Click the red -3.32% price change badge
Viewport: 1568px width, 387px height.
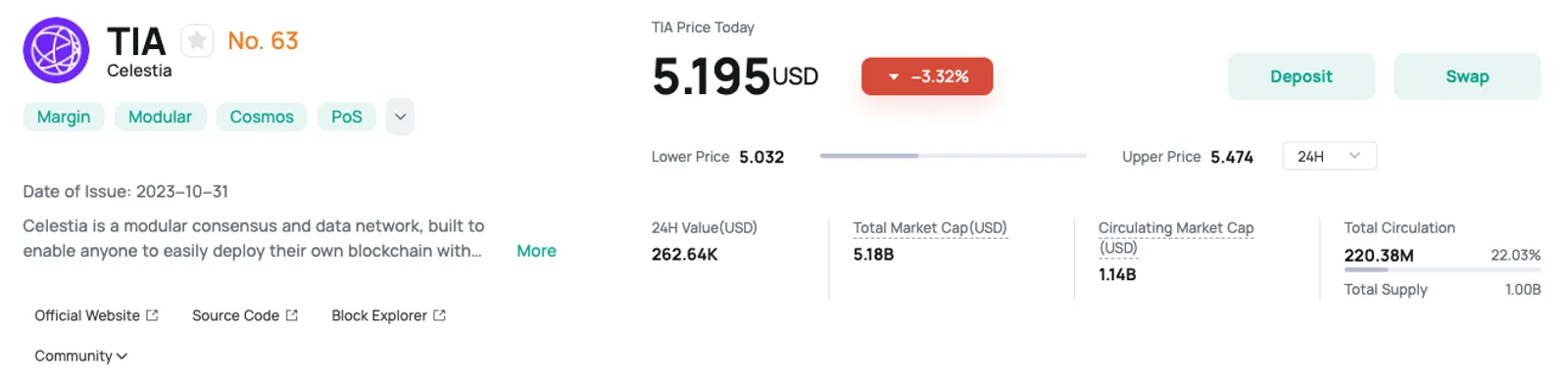(x=927, y=76)
